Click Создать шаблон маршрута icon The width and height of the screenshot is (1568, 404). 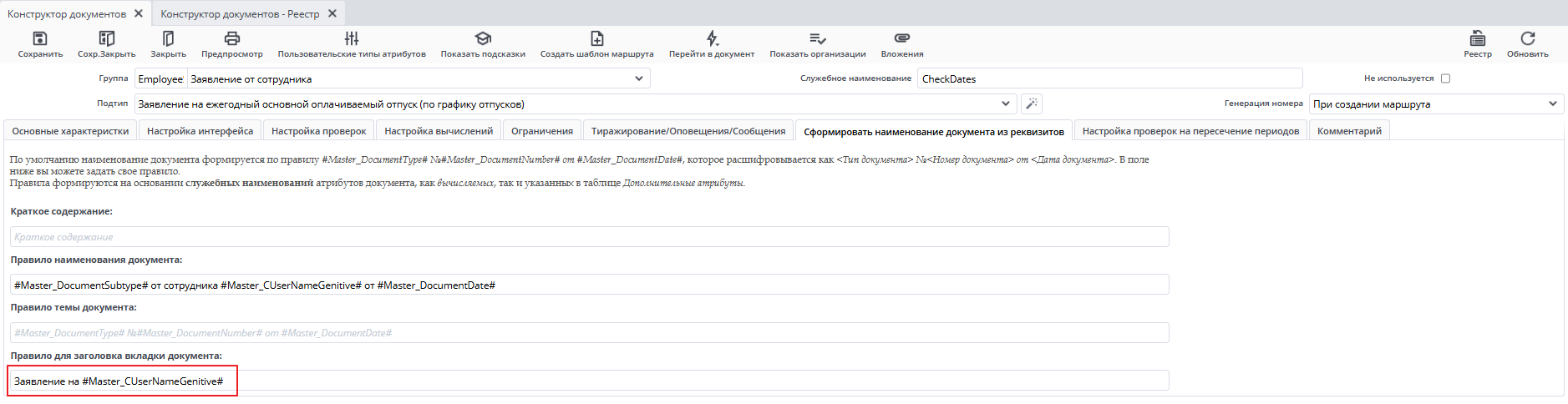pyautogui.click(x=596, y=38)
